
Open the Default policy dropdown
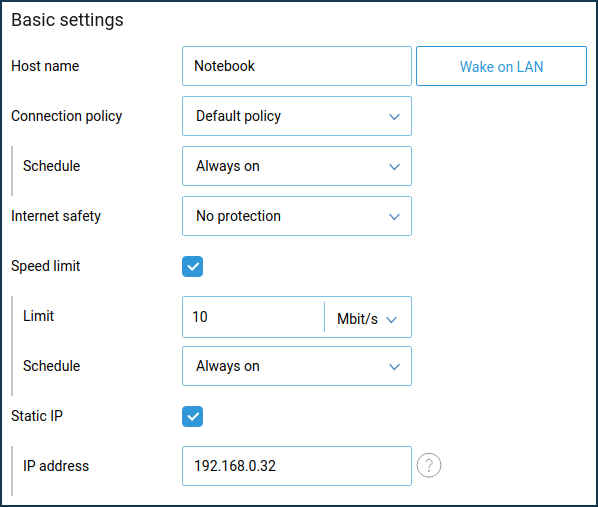tap(297, 116)
